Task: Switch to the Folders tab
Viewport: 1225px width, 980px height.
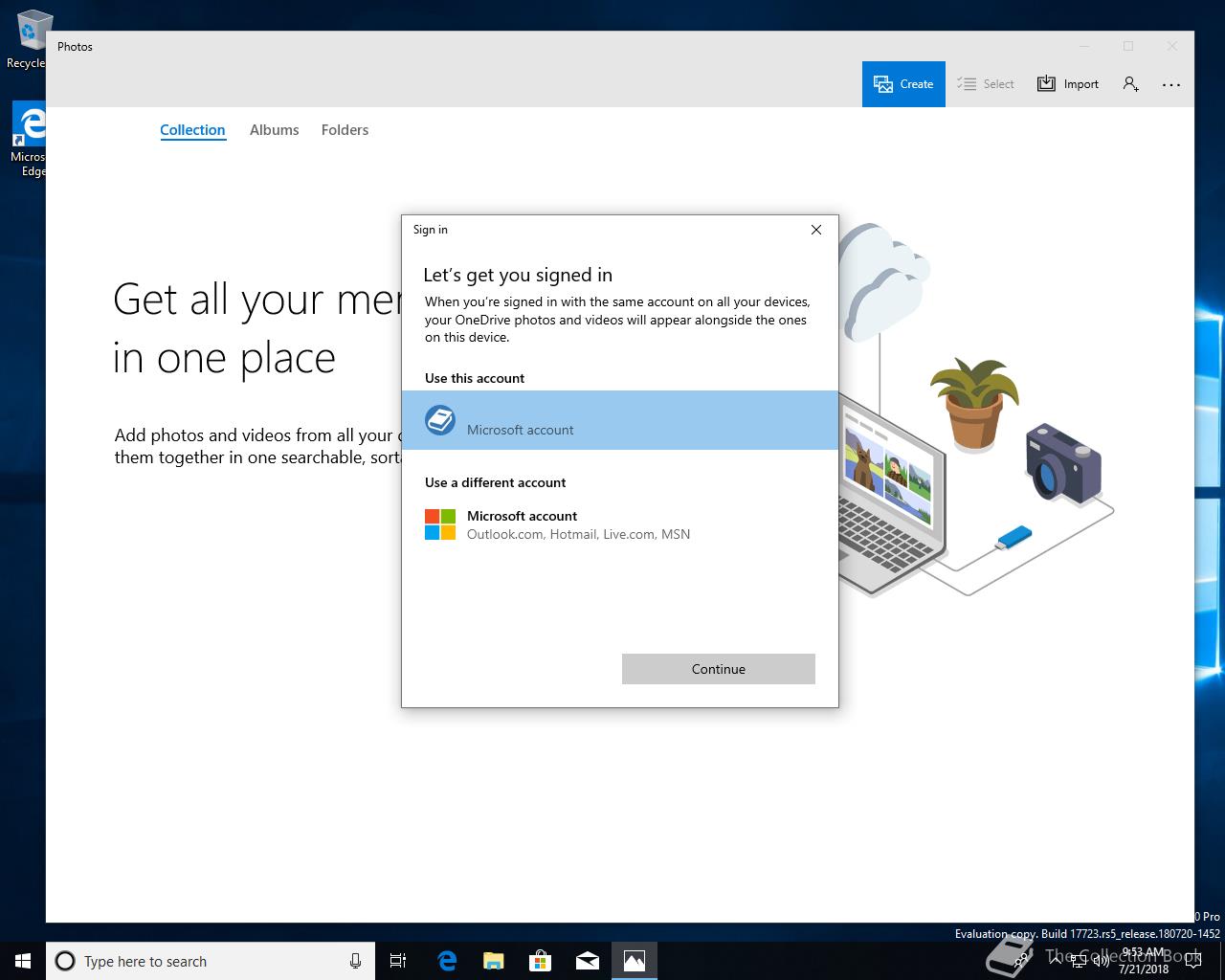Action: tap(345, 130)
